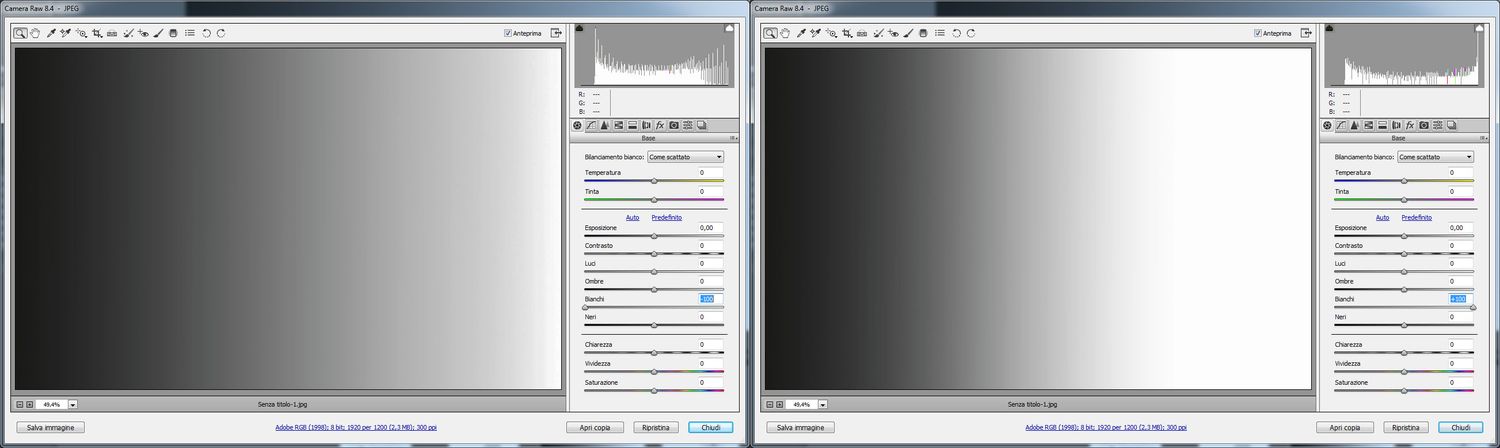Click the Contrasto value field in right window
Image resolution: width=1500 pixels, height=448 pixels.
1461,245
